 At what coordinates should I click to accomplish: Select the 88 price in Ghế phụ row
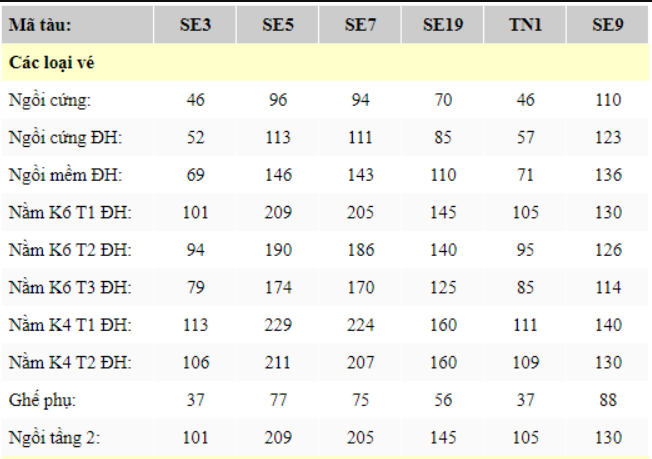click(x=608, y=400)
